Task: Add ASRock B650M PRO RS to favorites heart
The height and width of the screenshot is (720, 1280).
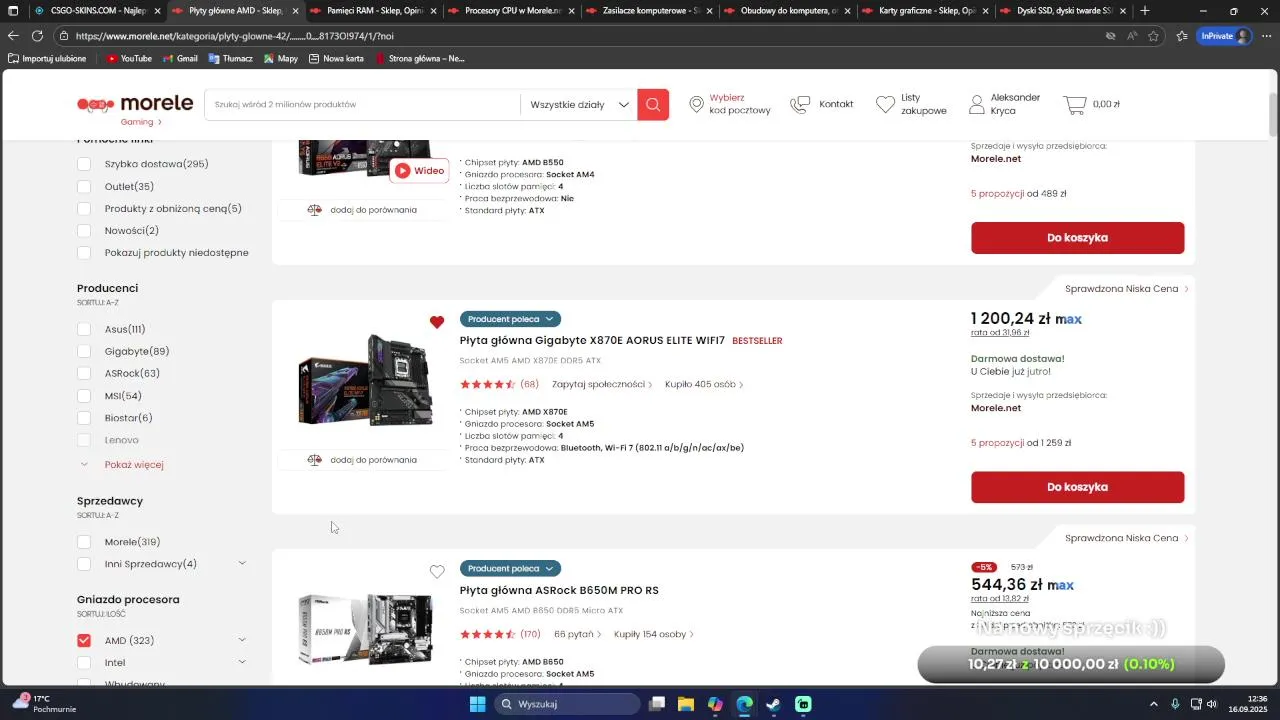Action: (x=437, y=572)
